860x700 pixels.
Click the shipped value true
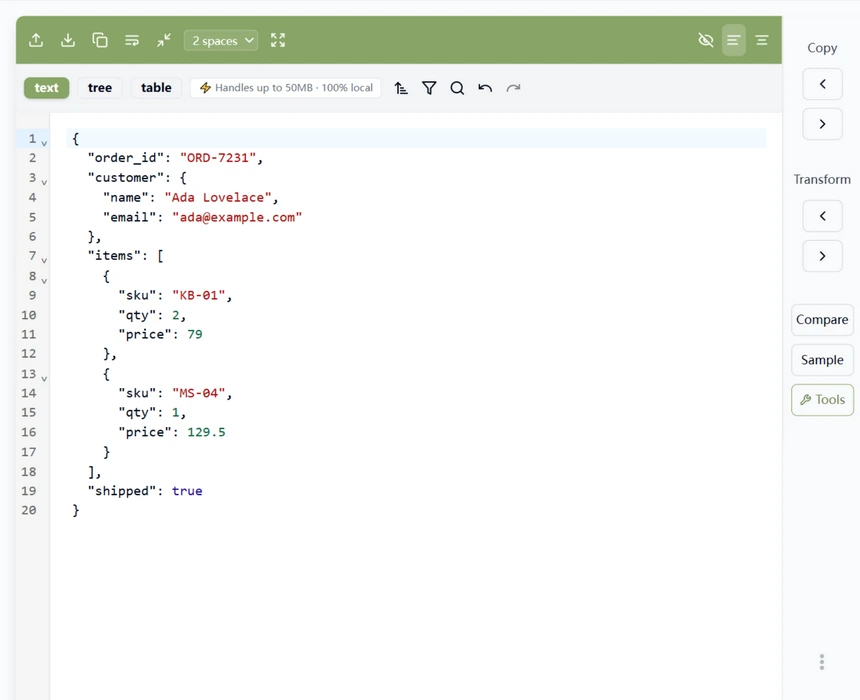point(187,491)
